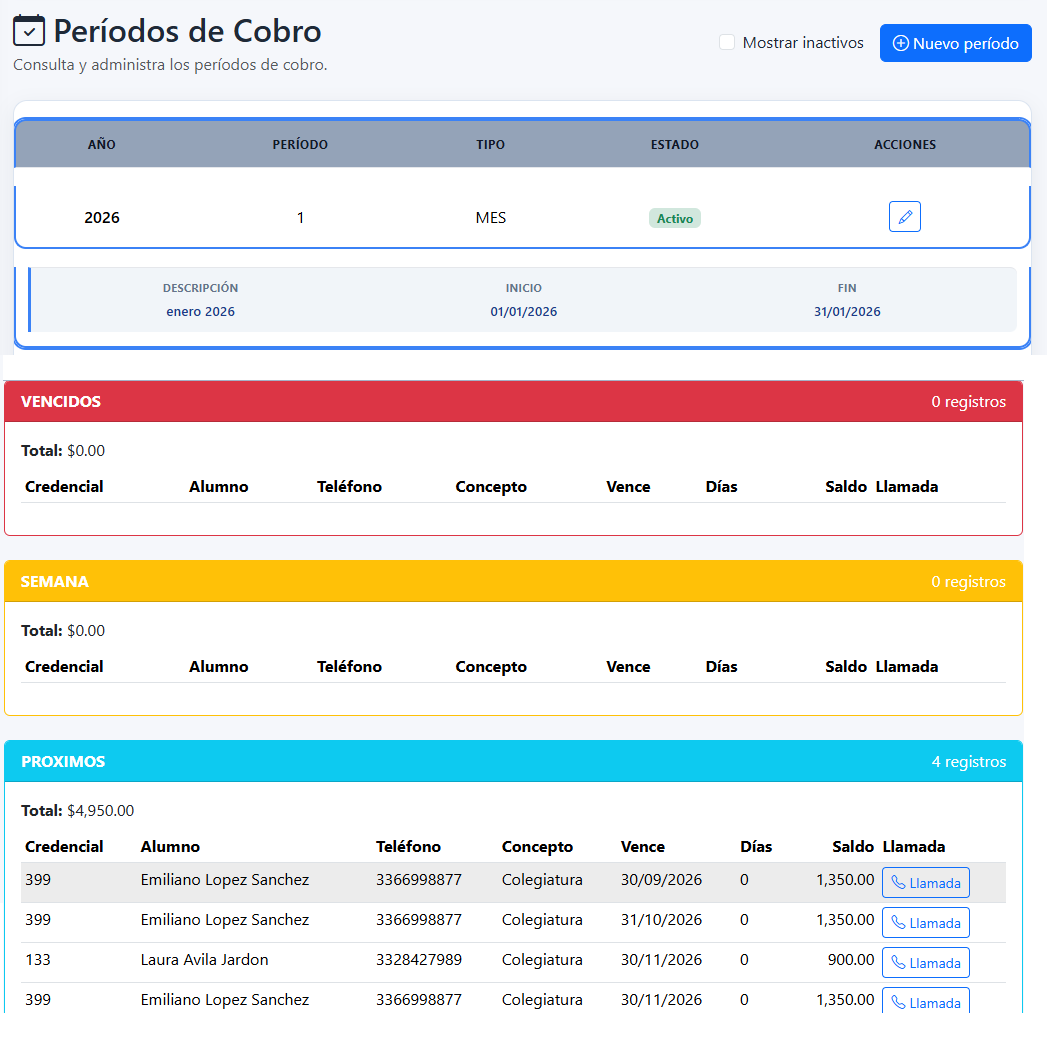The image size is (1047, 1052).
Task: Click the Saldo header in PROXIMOS table
Action: (x=852, y=847)
